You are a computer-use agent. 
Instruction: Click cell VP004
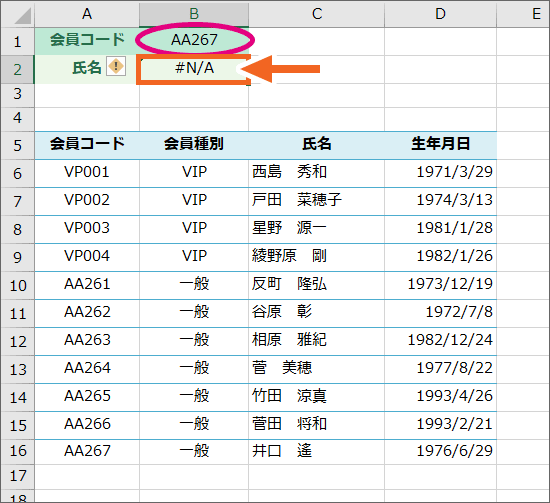click(87, 256)
